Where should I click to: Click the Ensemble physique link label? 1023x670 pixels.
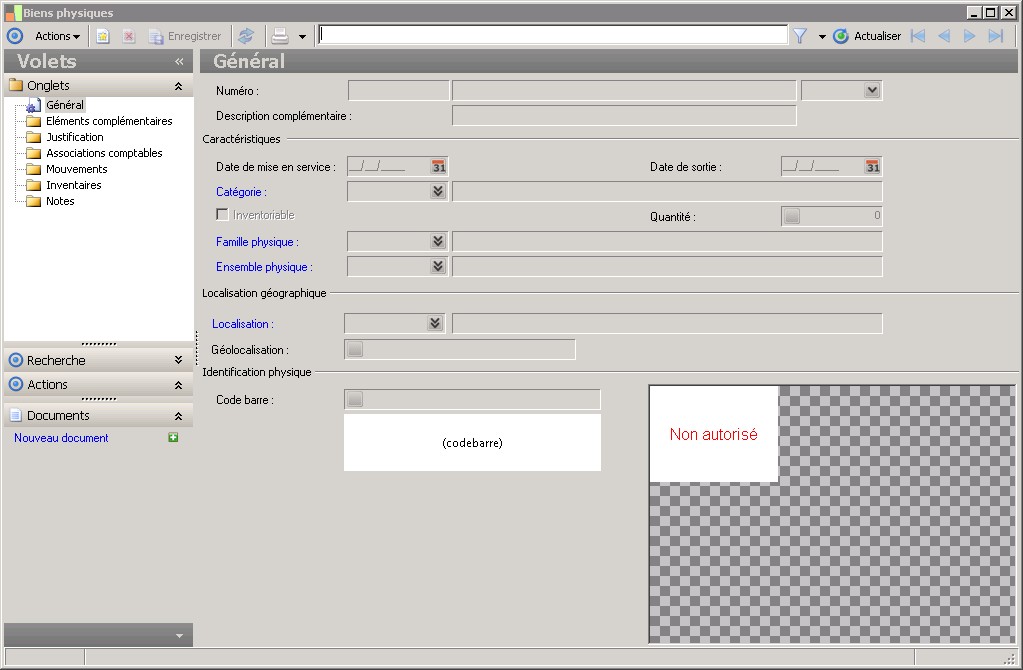[x=264, y=267]
